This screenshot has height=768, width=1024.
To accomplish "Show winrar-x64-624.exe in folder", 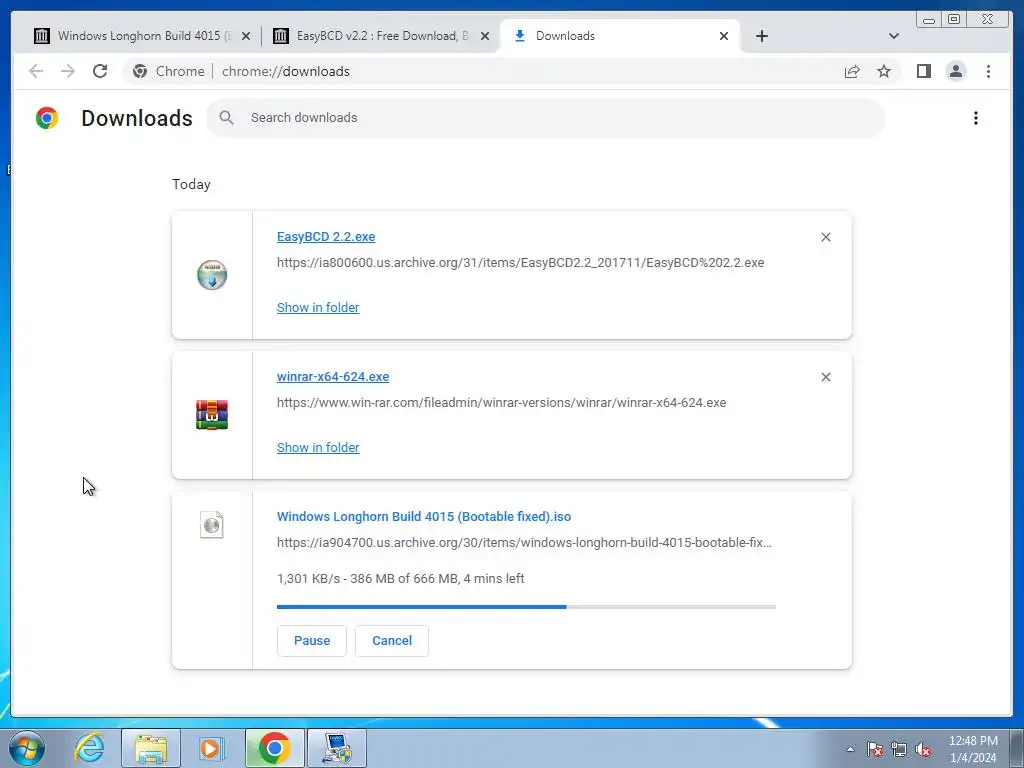I will pyautogui.click(x=318, y=447).
